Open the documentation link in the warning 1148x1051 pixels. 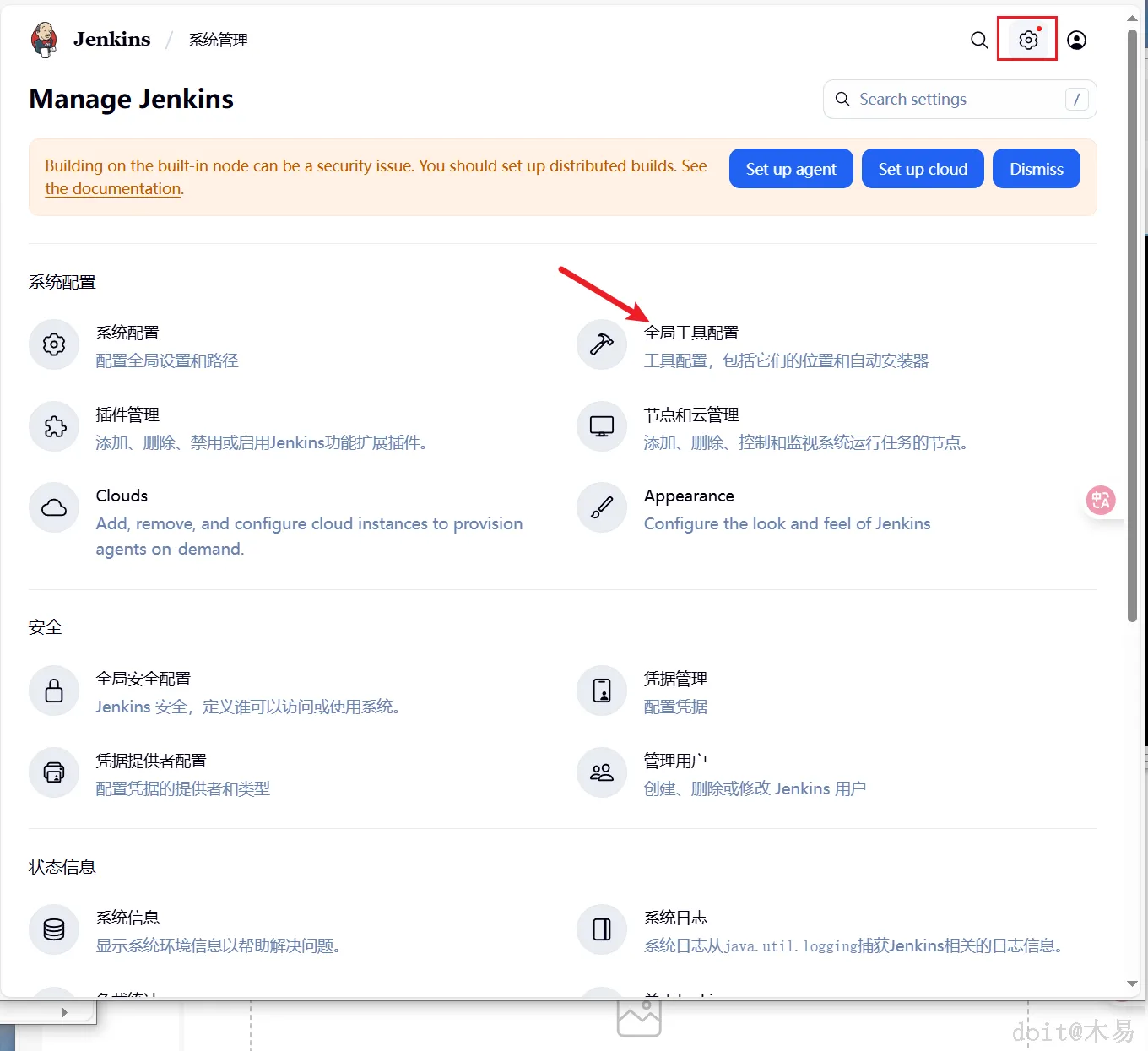[x=113, y=189]
